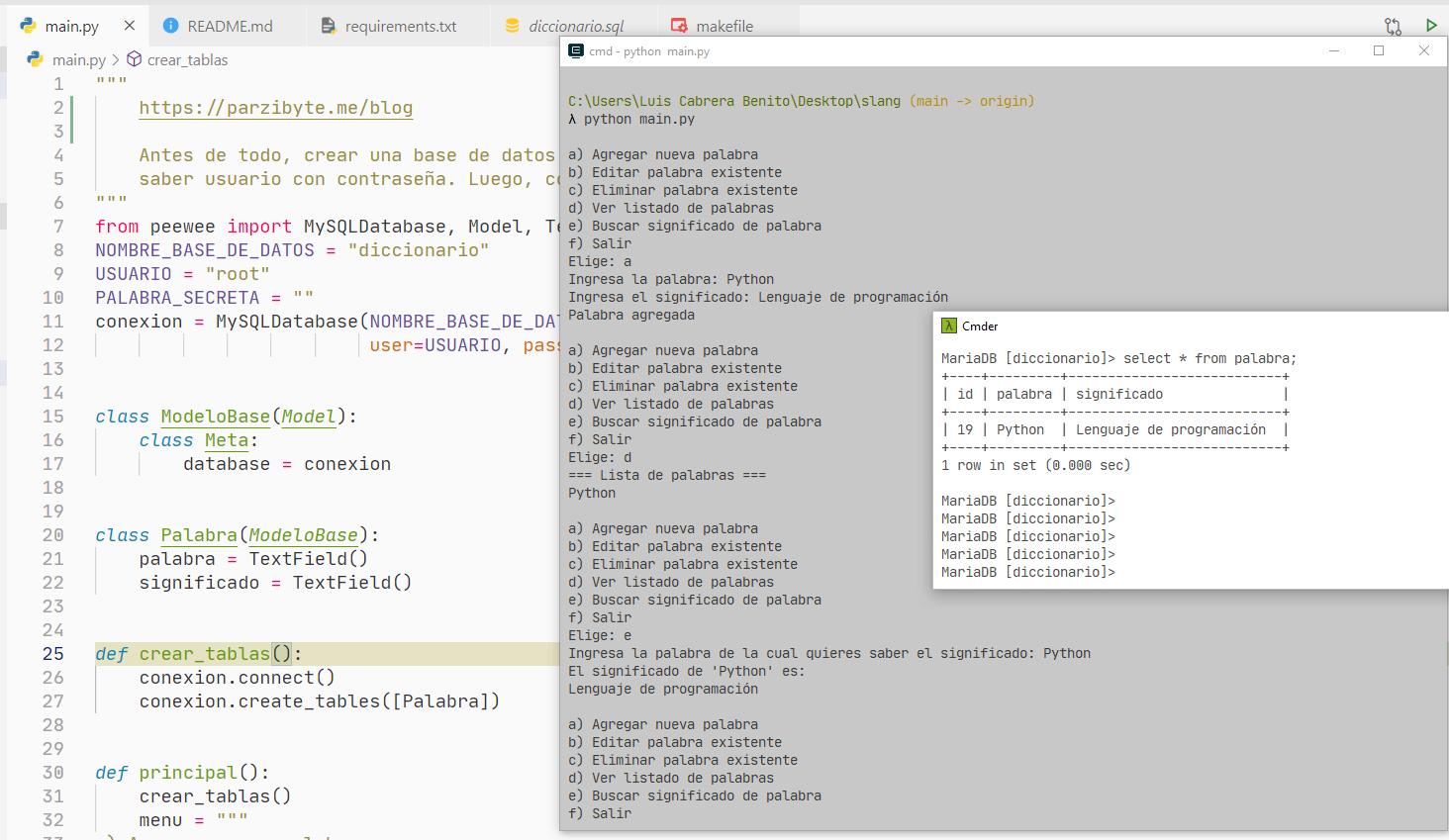Click the Python icon on main.py tab
Viewport: 1449px width, 840px height.
click(x=28, y=26)
